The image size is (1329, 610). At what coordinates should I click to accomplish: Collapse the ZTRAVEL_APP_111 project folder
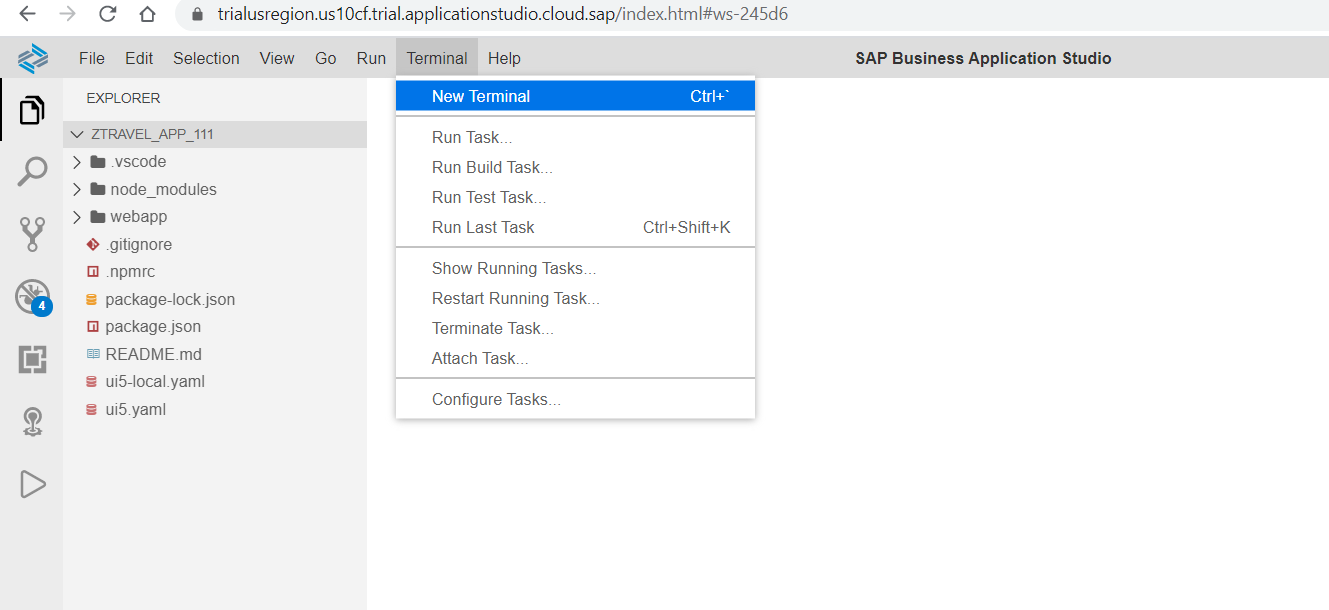pos(77,133)
